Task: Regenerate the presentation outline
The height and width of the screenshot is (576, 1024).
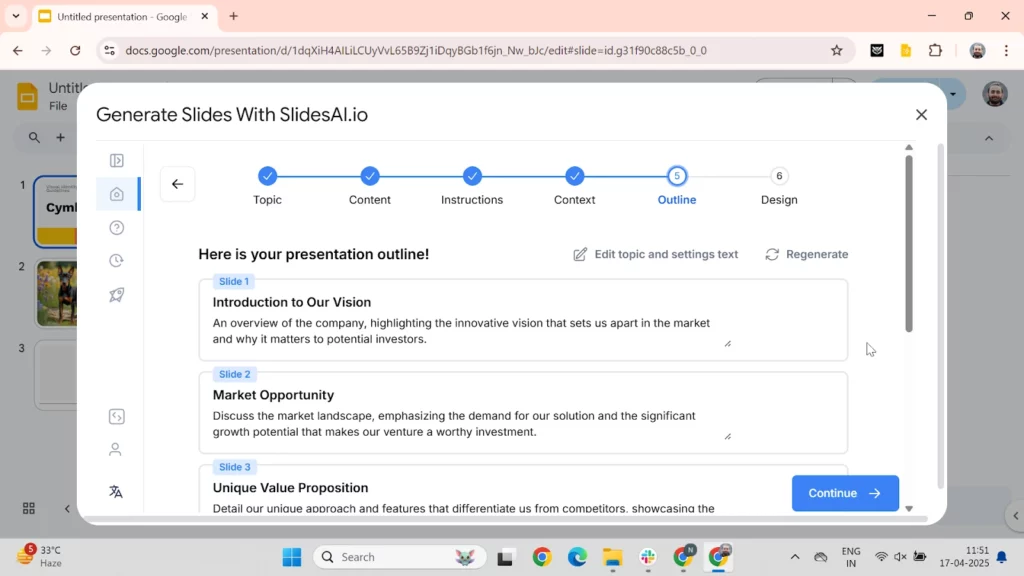Action: [806, 254]
